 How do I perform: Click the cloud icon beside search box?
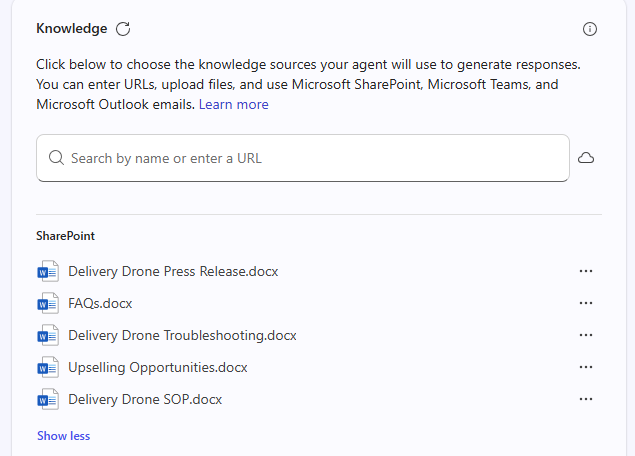tap(586, 158)
